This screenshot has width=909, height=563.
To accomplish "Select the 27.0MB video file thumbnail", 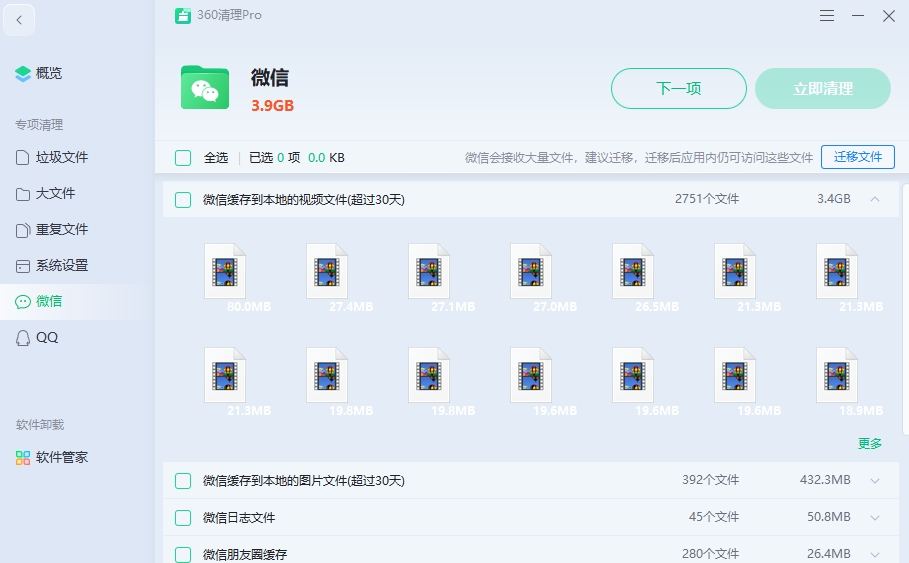I will tap(531, 271).
